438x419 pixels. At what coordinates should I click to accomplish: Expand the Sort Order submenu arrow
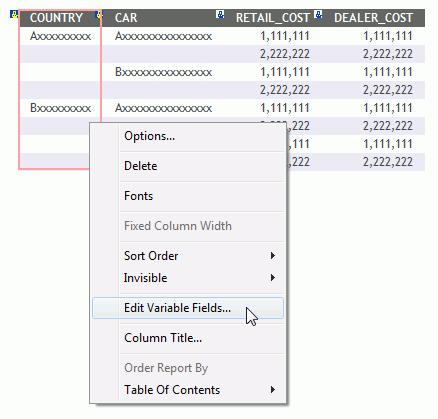[273, 256]
